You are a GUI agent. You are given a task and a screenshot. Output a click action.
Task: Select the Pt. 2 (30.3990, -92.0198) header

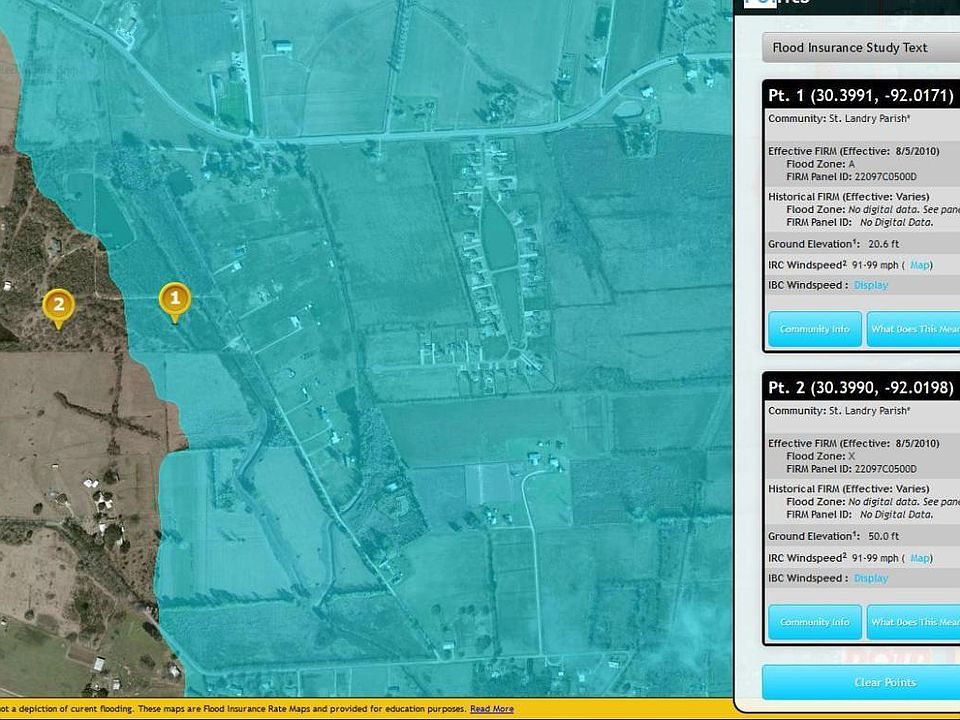(x=860, y=388)
